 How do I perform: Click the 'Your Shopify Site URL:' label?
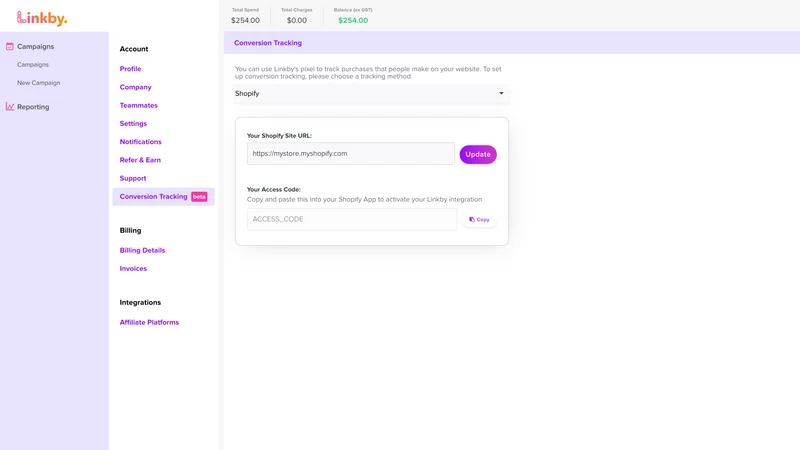pos(279,136)
